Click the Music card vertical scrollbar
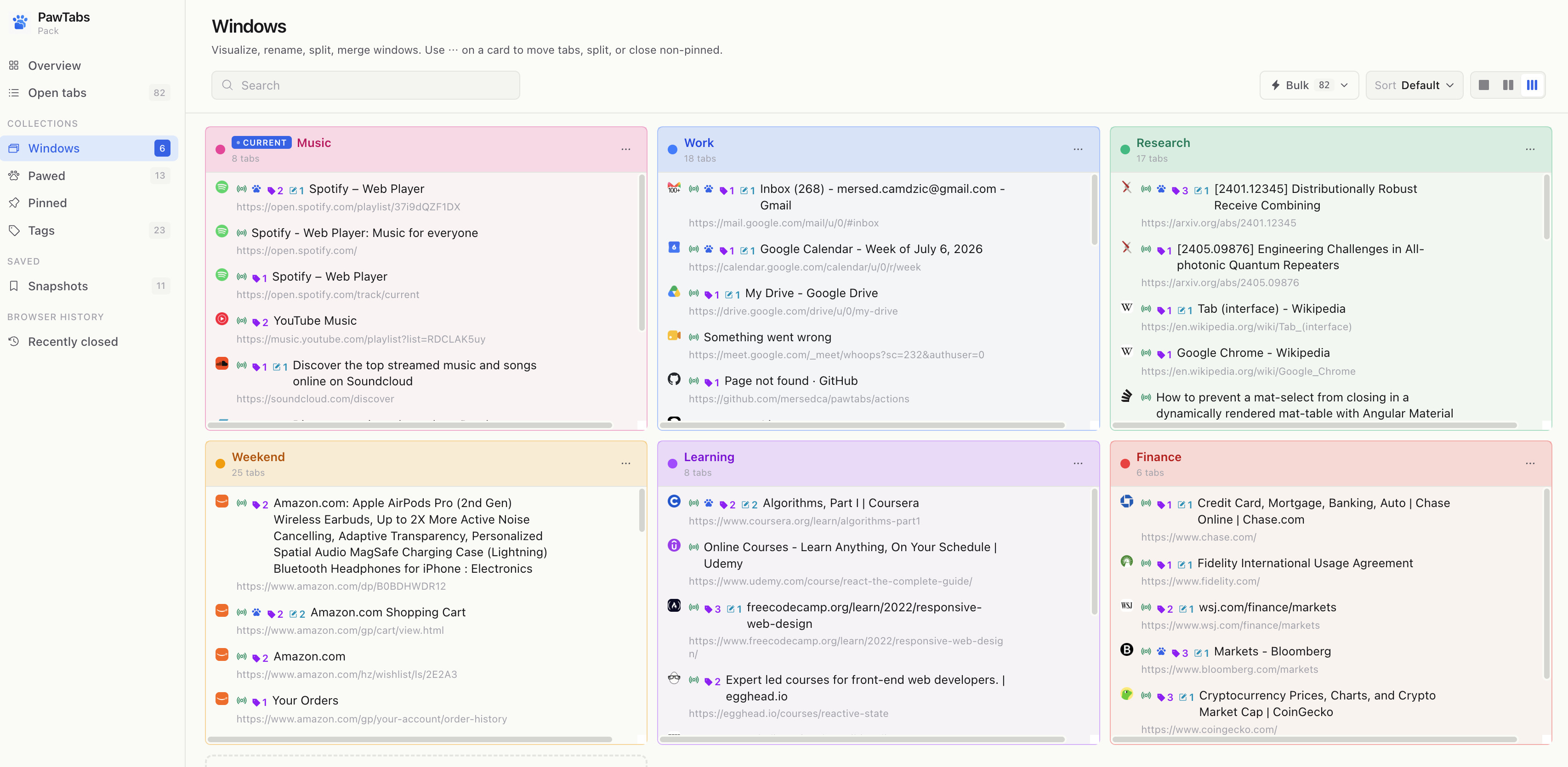Viewport: 1568px width, 767px height. click(642, 253)
